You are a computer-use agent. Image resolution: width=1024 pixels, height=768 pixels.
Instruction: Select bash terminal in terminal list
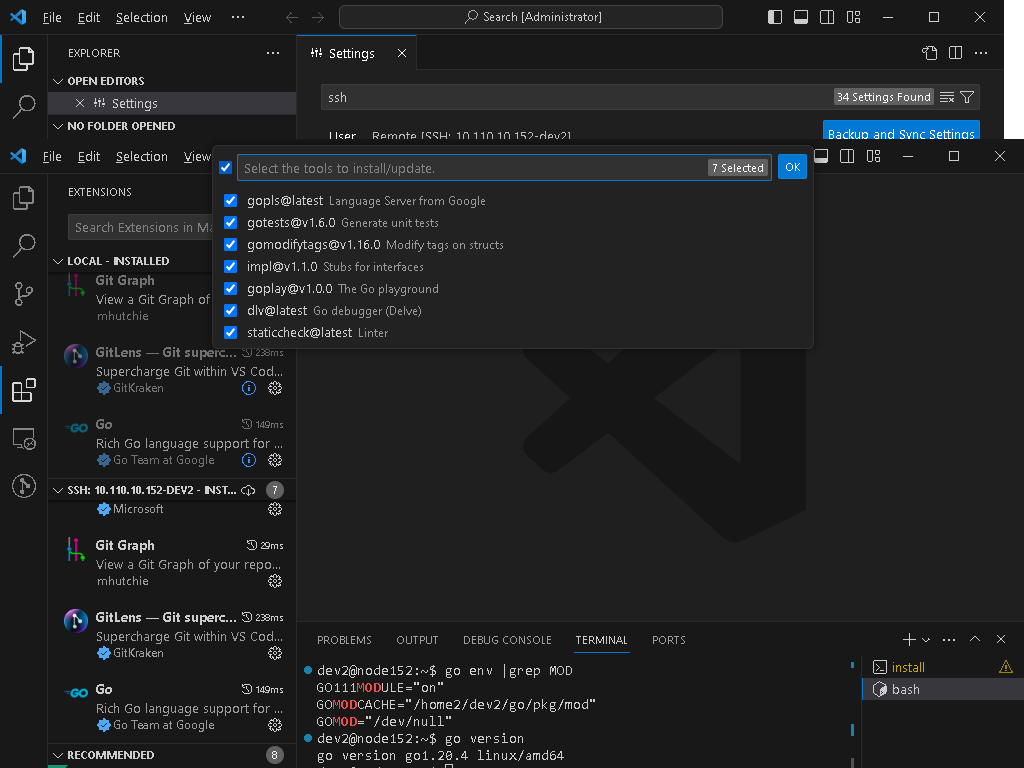tap(905, 689)
